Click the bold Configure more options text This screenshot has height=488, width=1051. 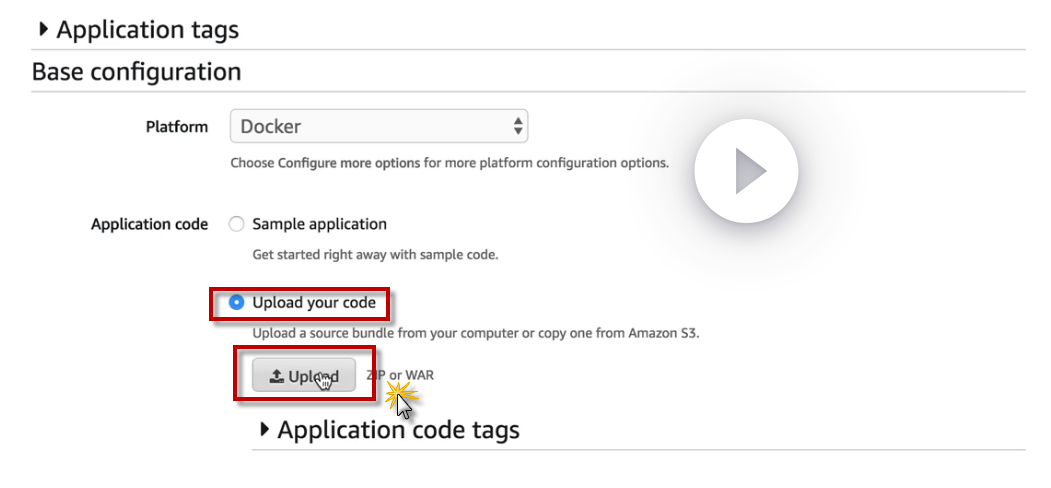[x=349, y=163]
